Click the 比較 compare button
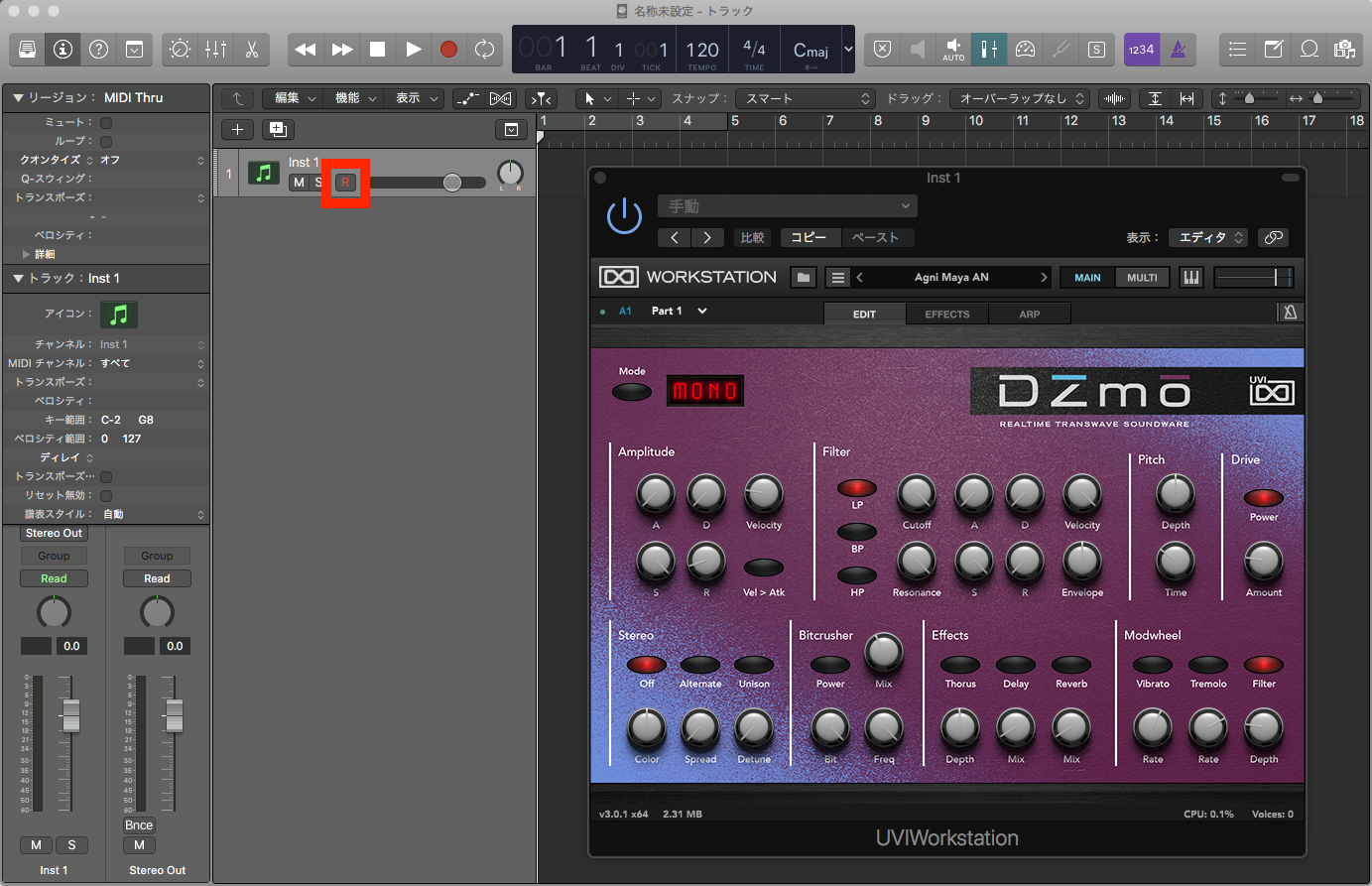Viewport: 1372px width, 886px height. point(753,237)
